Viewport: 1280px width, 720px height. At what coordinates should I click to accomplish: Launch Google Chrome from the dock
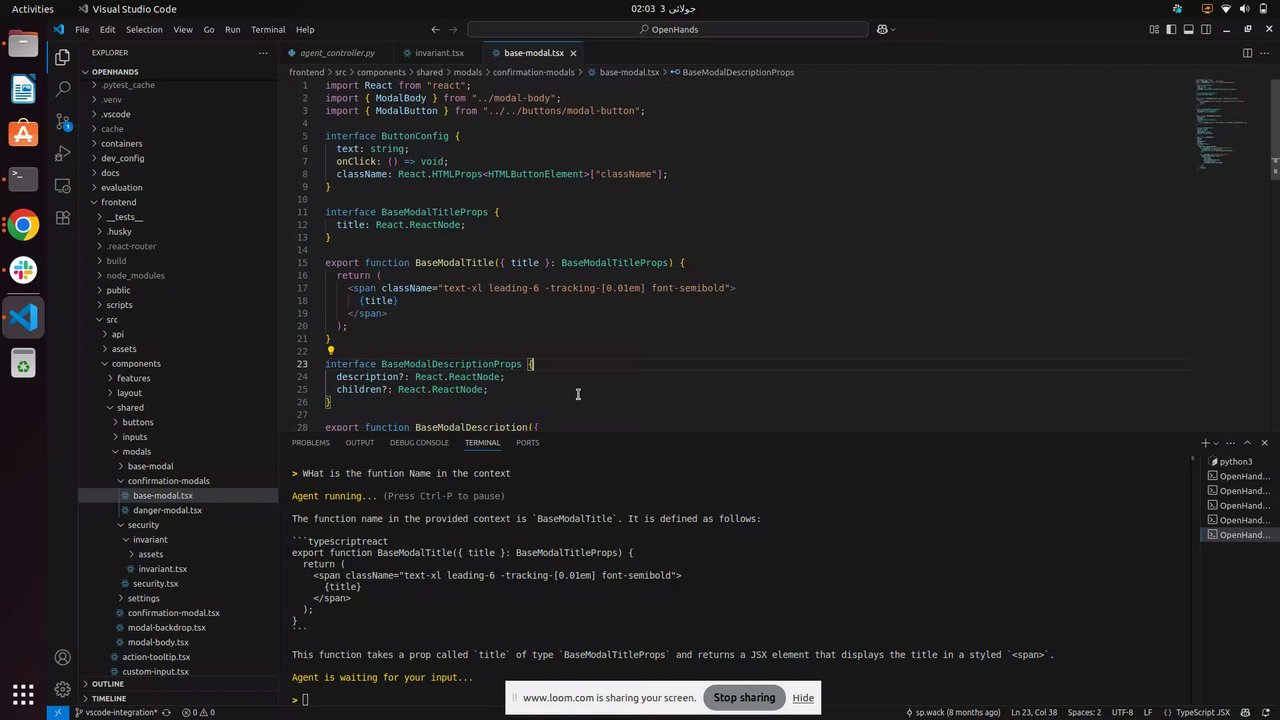pyautogui.click(x=23, y=225)
